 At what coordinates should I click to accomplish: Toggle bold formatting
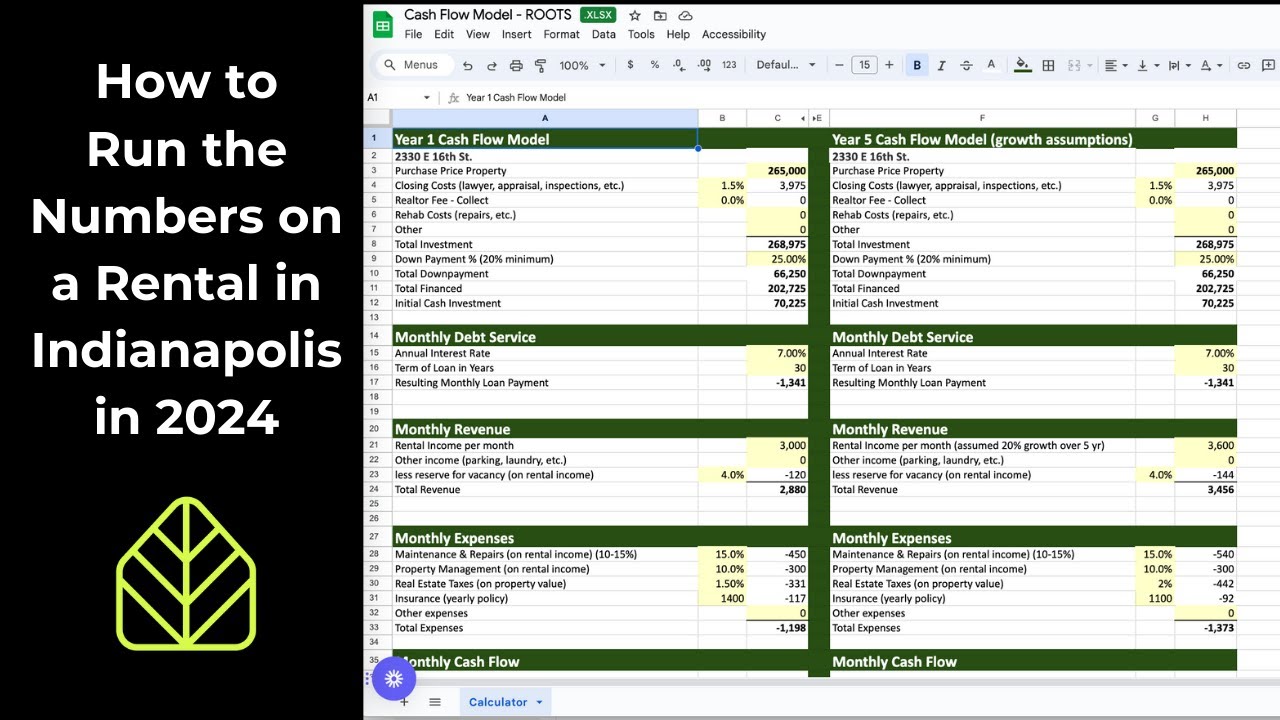pyautogui.click(x=917, y=65)
